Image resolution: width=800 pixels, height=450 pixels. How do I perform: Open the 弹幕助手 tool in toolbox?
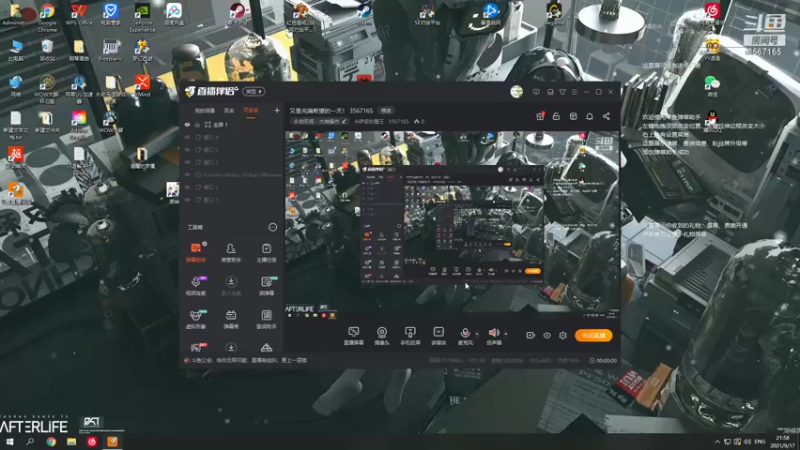[195, 252]
